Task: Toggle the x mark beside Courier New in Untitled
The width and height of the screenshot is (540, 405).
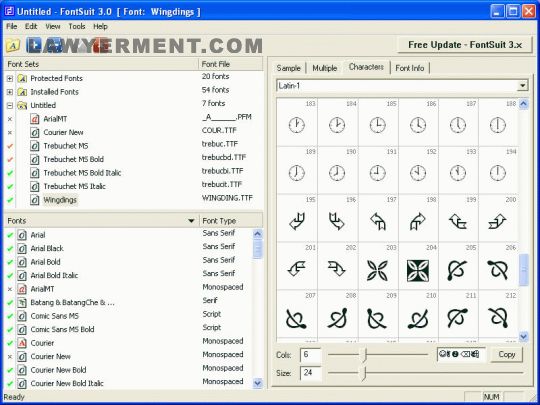Action: (10, 133)
